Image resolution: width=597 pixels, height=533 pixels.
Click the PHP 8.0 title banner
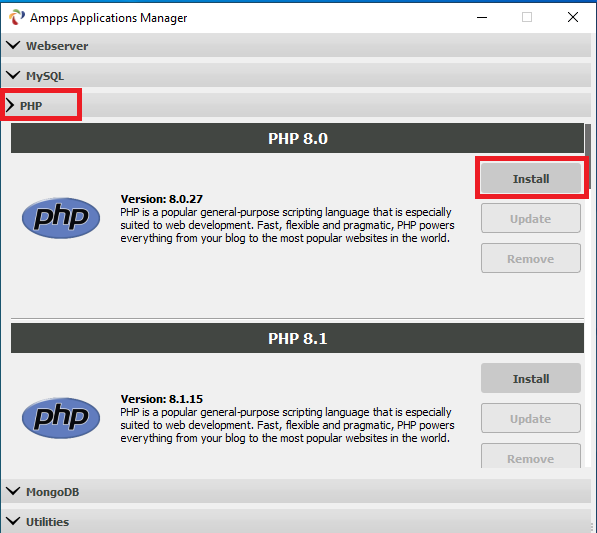point(297,138)
